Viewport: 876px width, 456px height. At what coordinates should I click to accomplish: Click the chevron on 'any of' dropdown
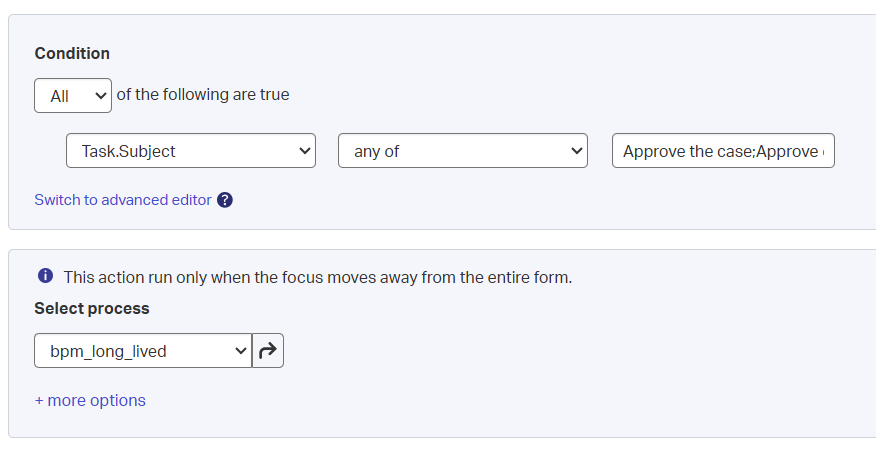[576, 151]
